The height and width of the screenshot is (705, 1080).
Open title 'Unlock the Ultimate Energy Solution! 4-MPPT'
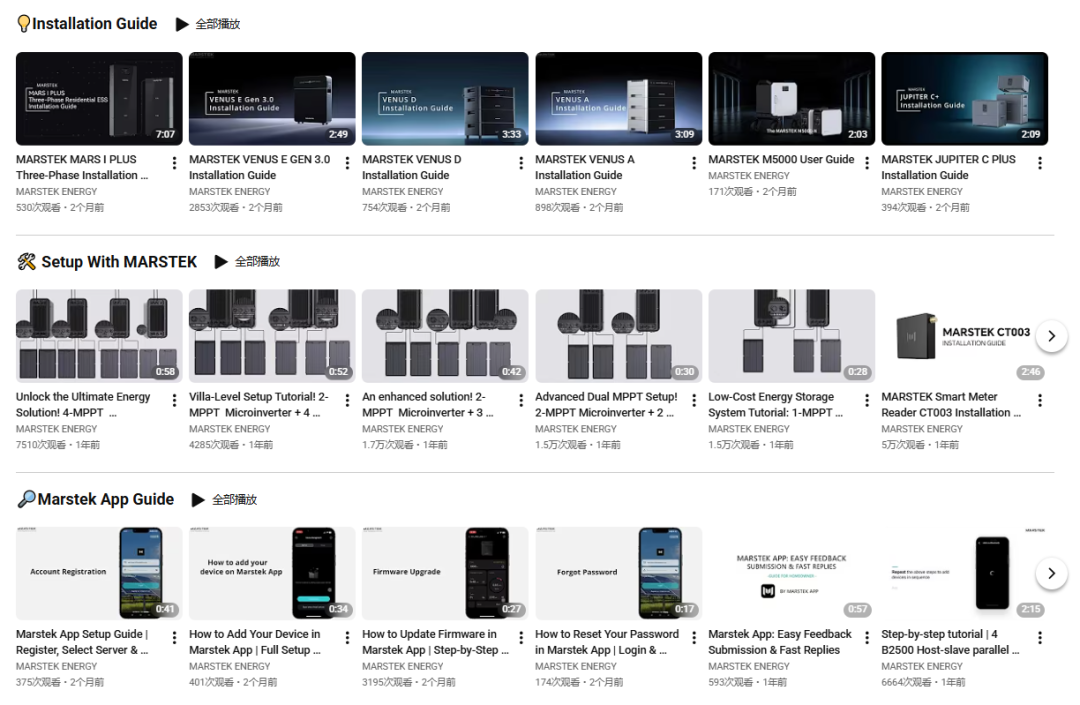click(83, 405)
